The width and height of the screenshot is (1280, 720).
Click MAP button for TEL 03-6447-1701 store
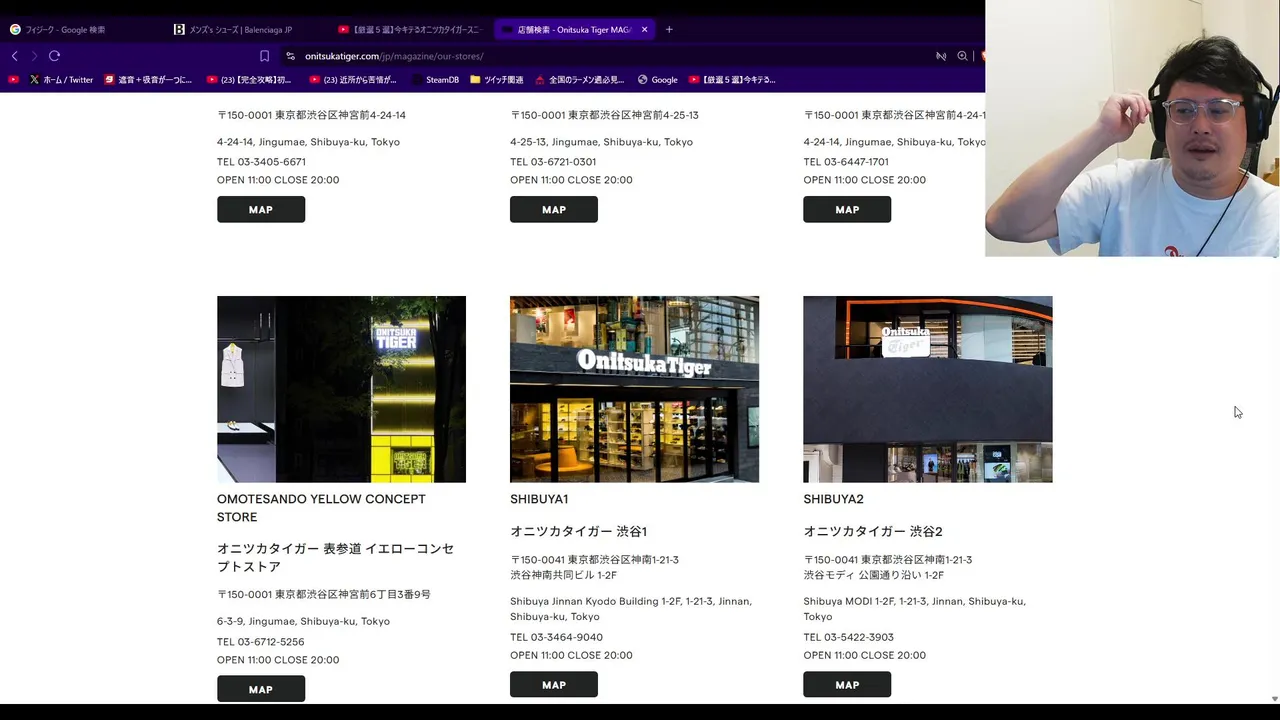[847, 210]
